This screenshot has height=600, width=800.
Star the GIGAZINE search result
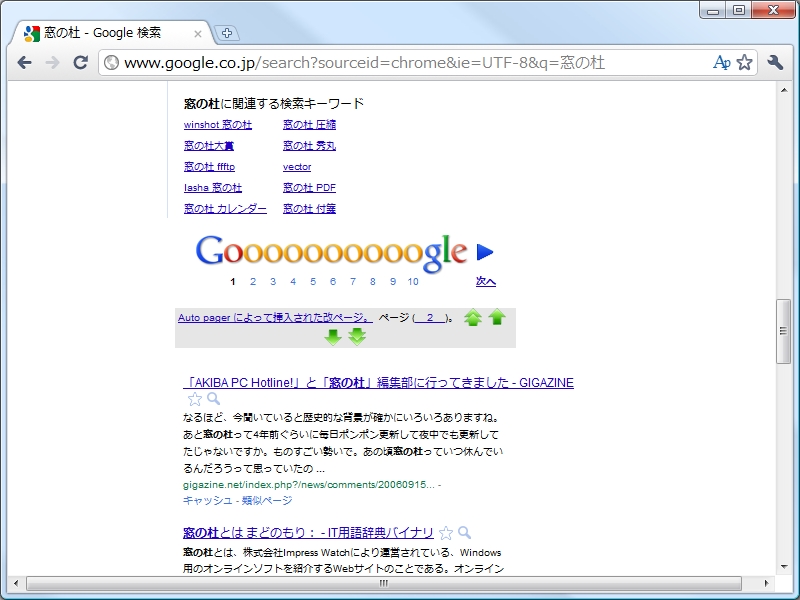click(195, 398)
